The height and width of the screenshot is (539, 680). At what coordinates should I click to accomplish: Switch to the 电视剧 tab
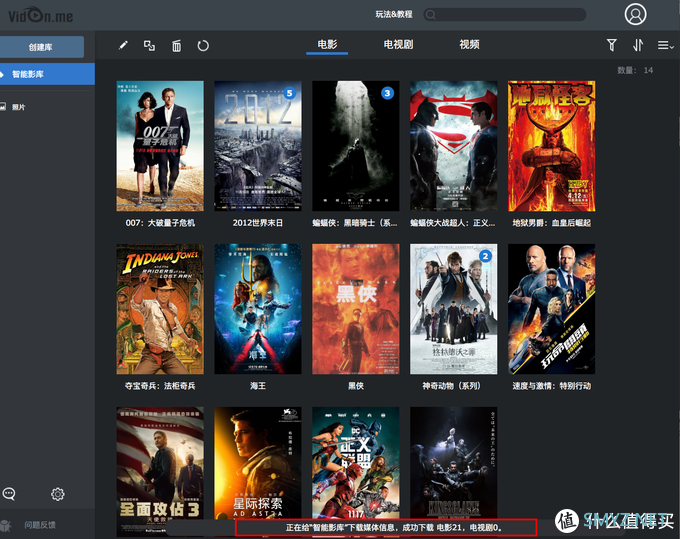pyautogui.click(x=398, y=45)
